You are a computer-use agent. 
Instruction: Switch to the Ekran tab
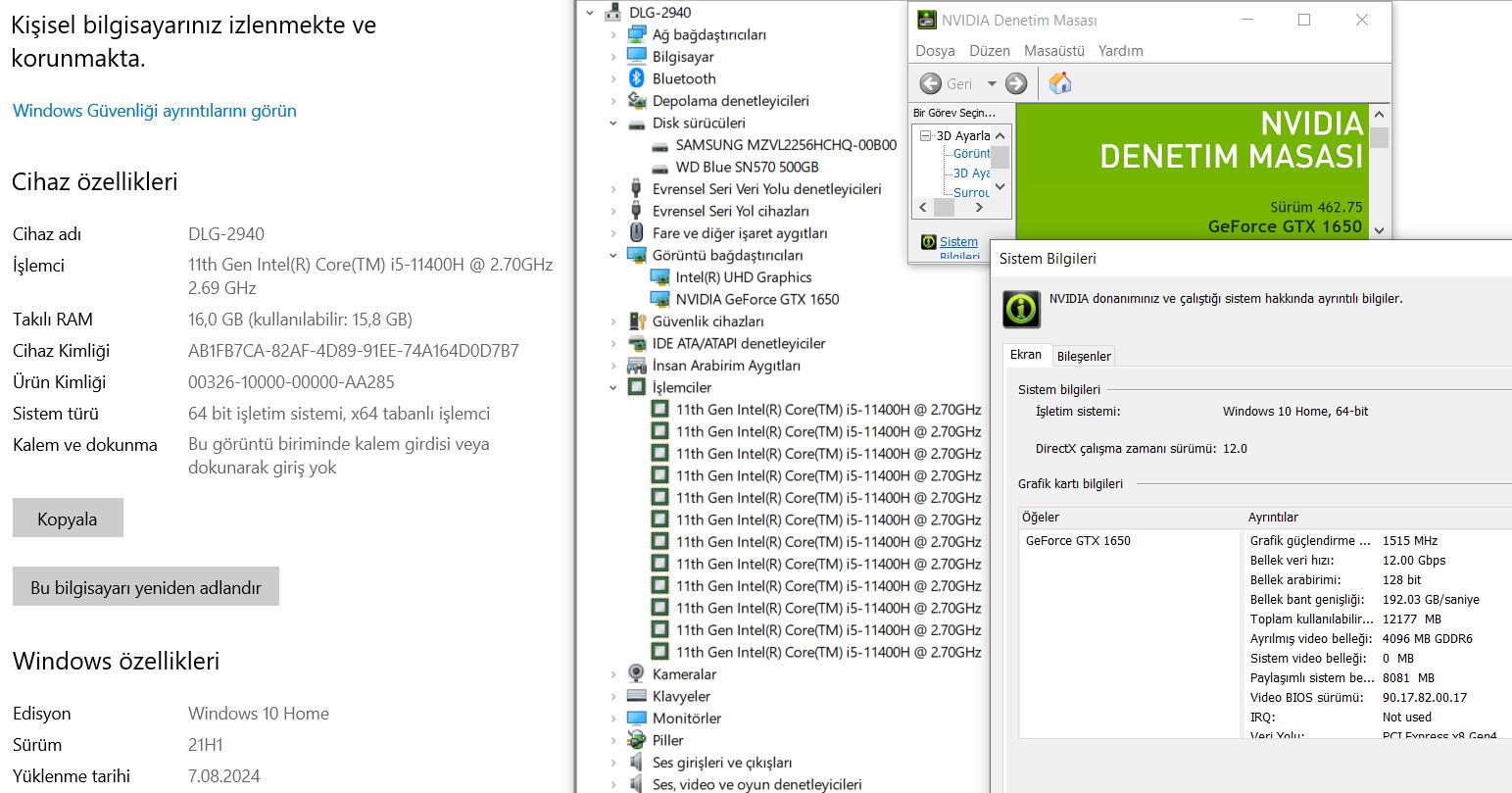(x=1026, y=355)
